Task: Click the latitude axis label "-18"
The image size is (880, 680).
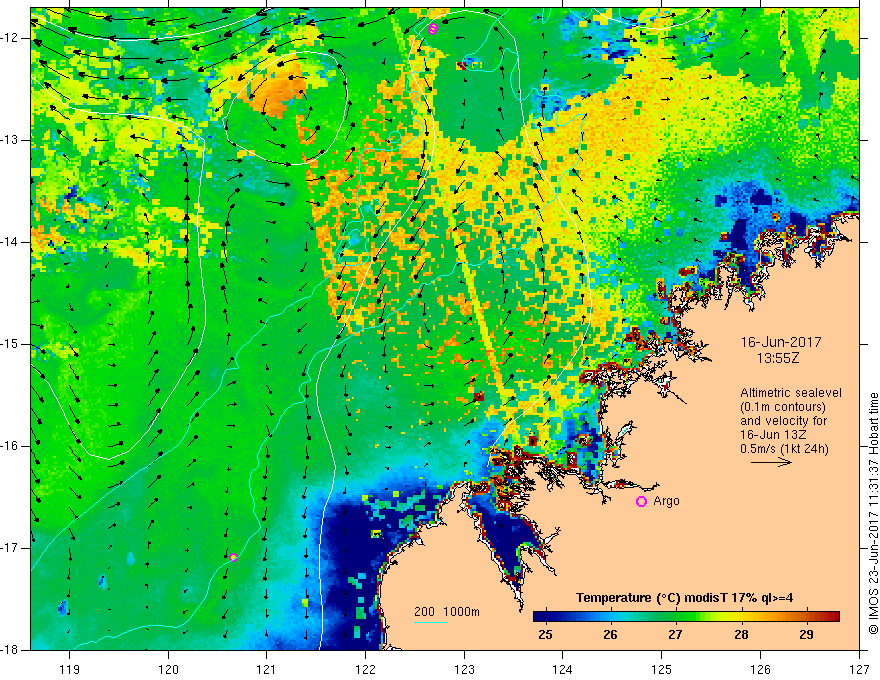Action: point(11,650)
